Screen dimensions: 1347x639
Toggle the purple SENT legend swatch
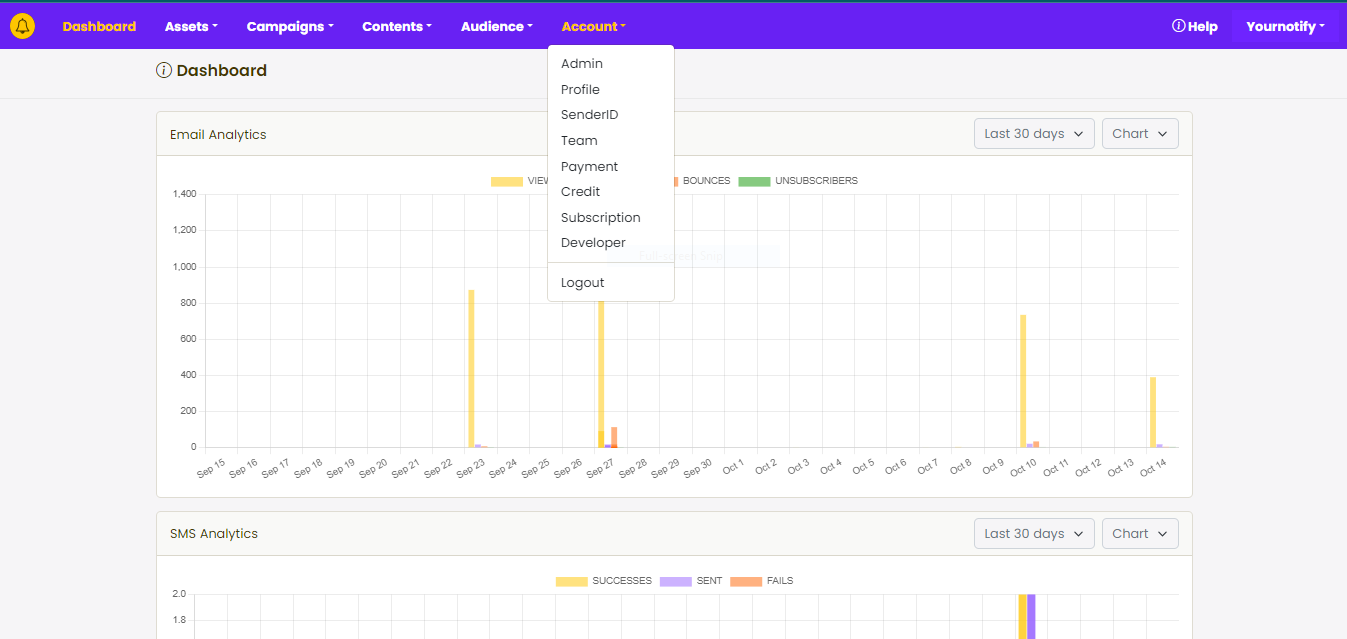click(676, 581)
